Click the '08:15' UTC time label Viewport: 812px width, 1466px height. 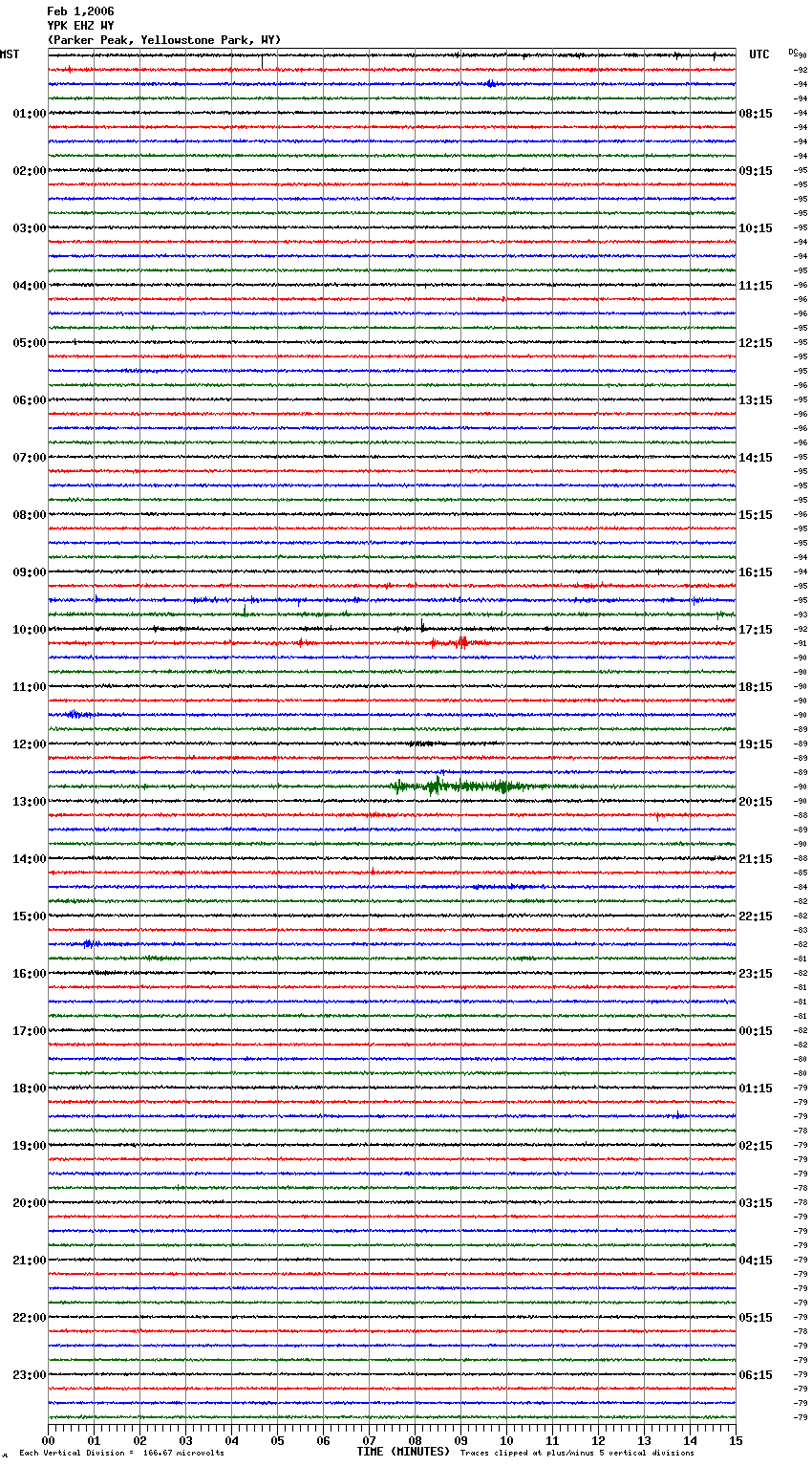pos(756,114)
